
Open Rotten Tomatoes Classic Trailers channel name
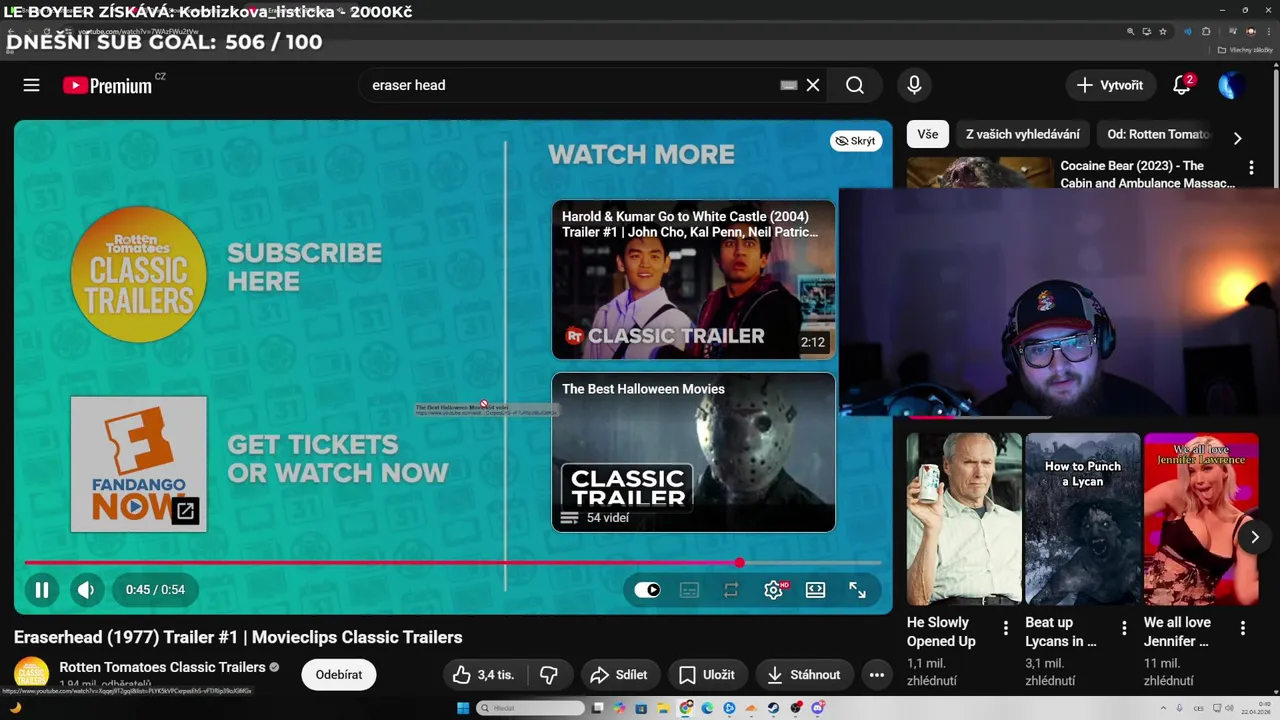(x=162, y=667)
